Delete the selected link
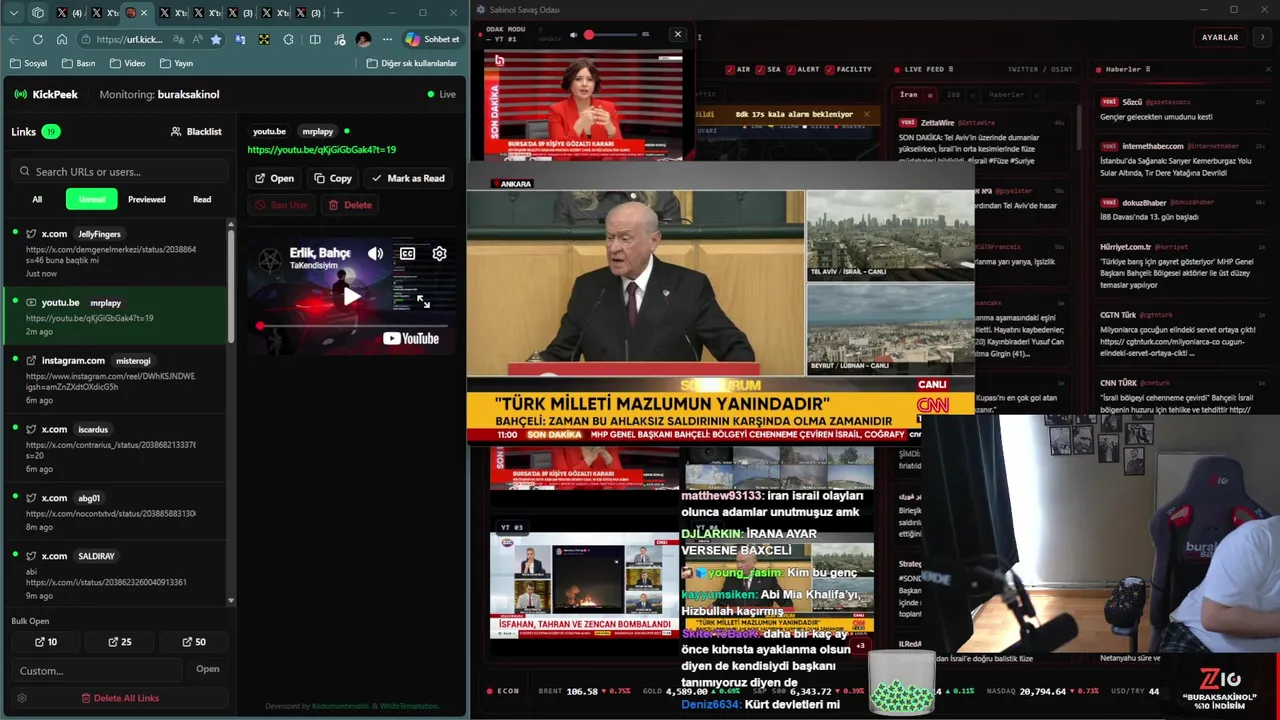Image resolution: width=1280 pixels, height=720 pixels. point(350,205)
